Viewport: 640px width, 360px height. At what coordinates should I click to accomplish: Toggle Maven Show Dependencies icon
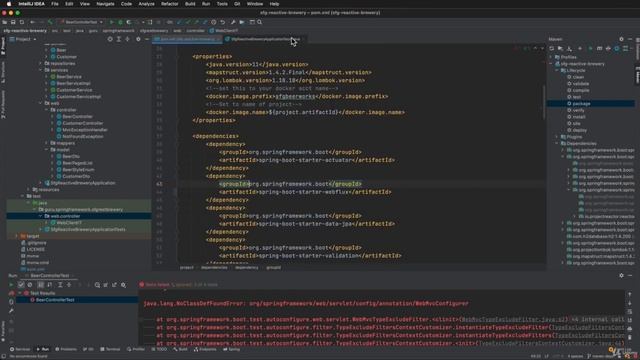626,49
